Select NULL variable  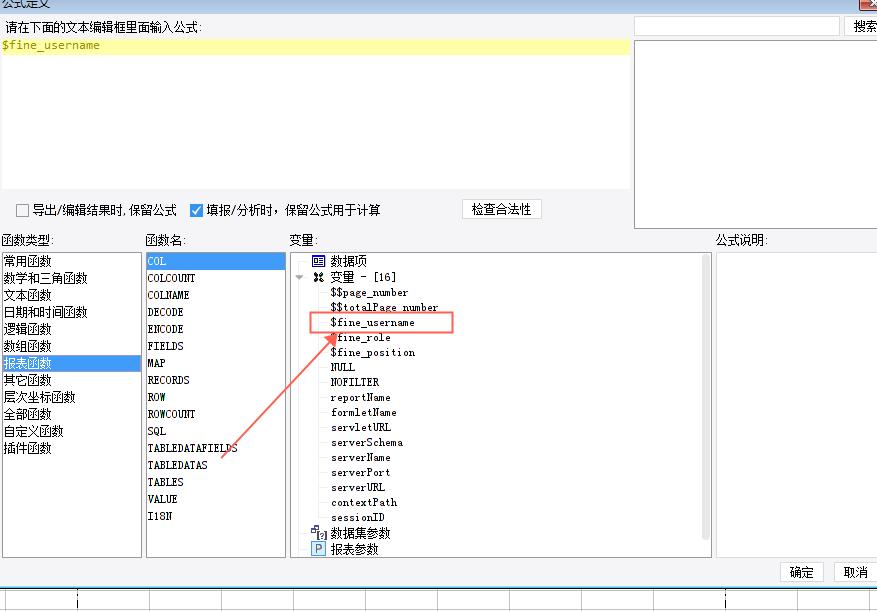click(x=343, y=368)
